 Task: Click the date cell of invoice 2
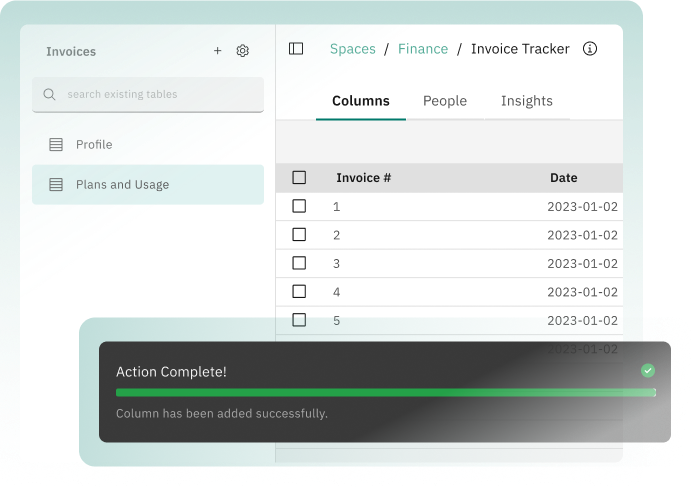pyautogui.click(x=582, y=235)
